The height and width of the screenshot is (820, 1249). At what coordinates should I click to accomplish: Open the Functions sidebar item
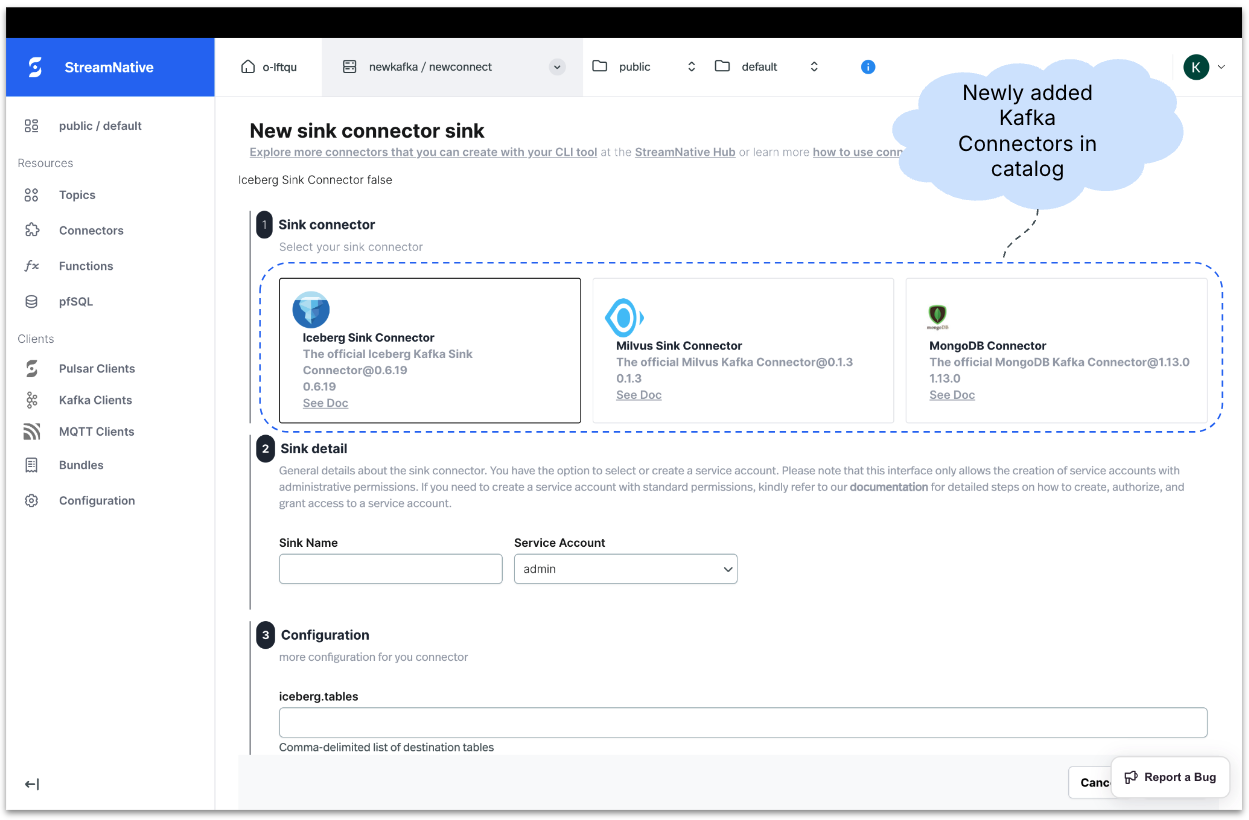pyautogui.click(x=86, y=266)
